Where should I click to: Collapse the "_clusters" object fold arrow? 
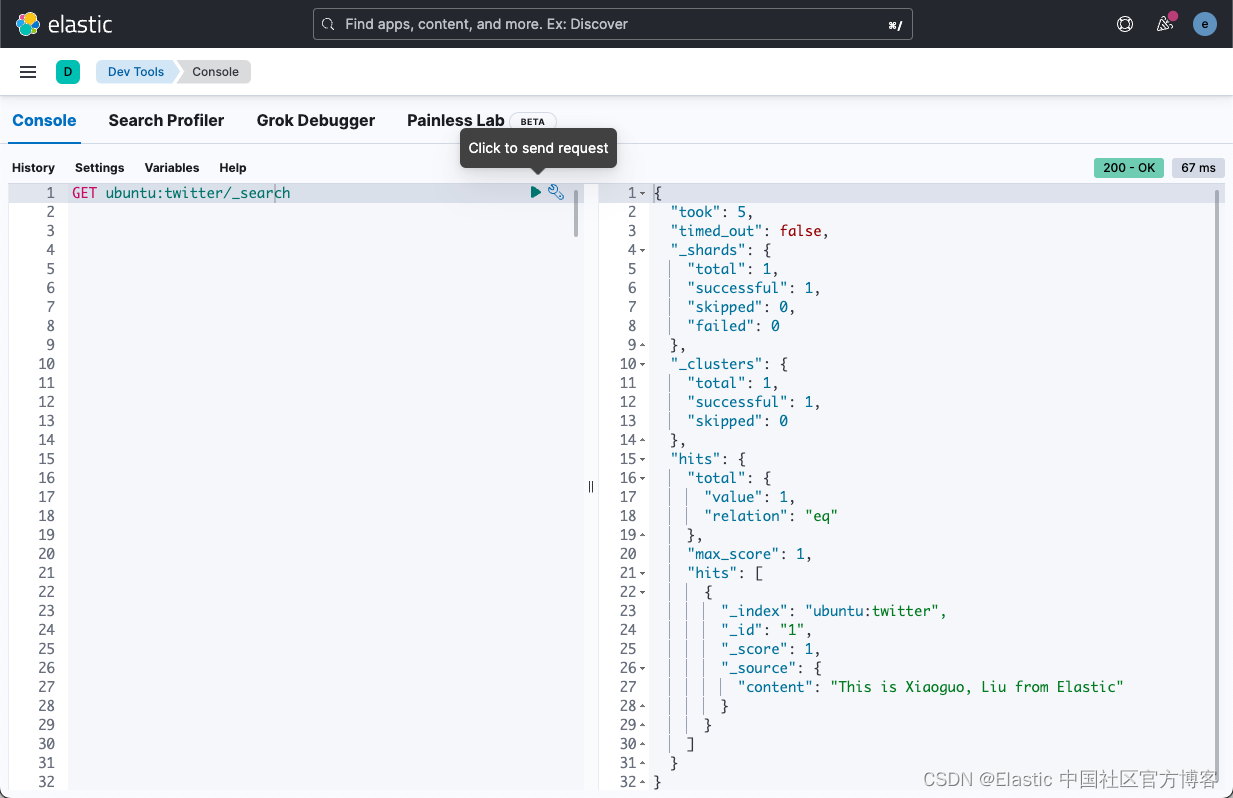click(643, 364)
